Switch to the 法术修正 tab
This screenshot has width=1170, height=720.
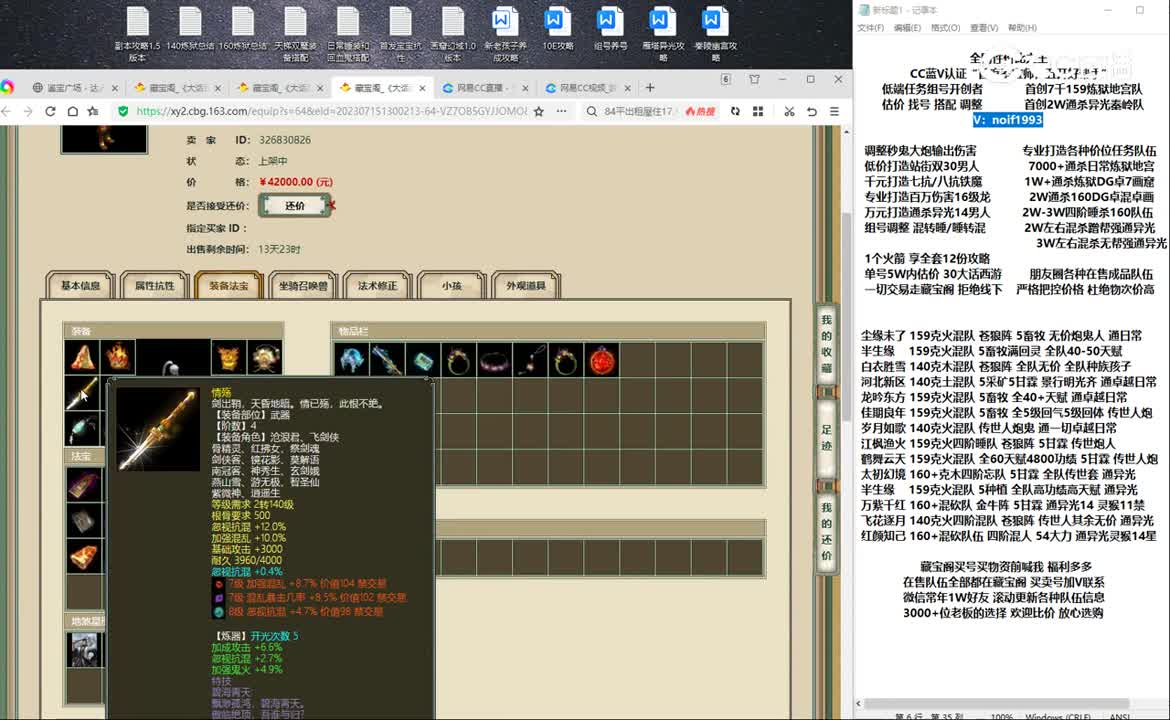pos(378,285)
